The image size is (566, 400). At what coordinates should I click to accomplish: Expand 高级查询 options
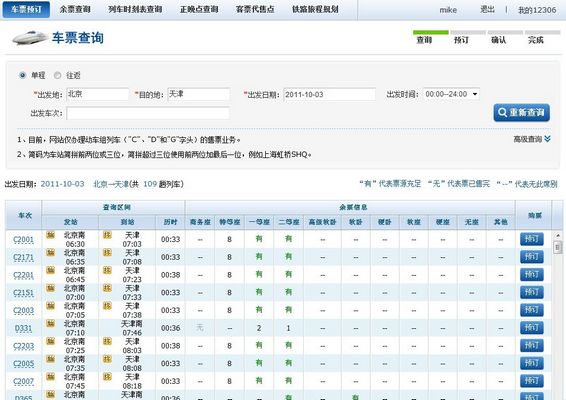click(x=532, y=139)
